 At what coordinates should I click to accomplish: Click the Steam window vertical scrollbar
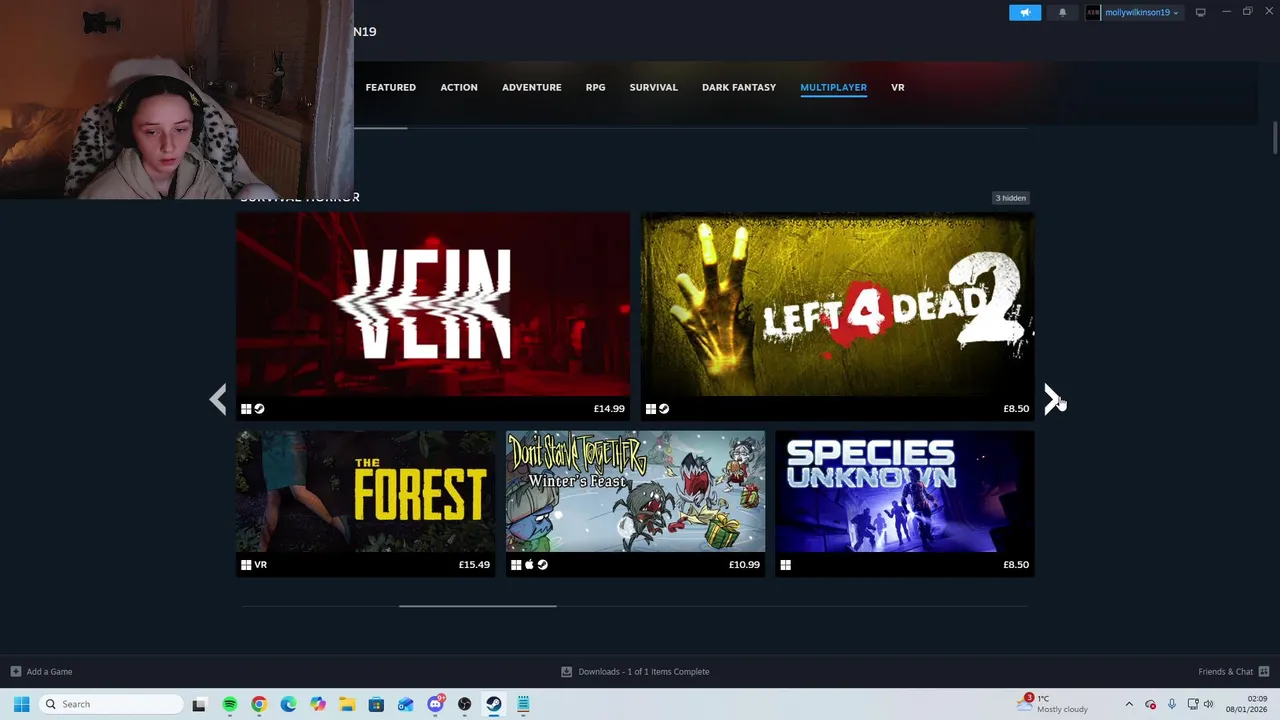click(1275, 138)
